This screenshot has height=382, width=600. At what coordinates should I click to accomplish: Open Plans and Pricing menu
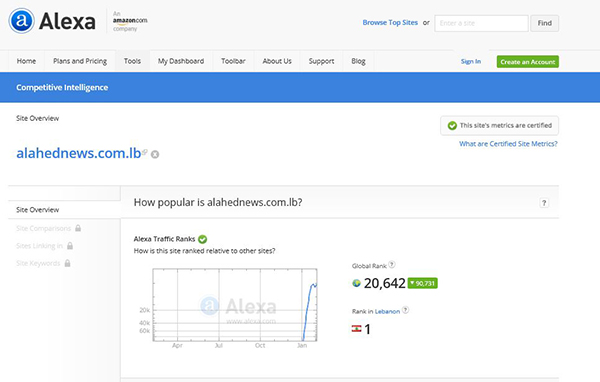click(x=80, y=61)
